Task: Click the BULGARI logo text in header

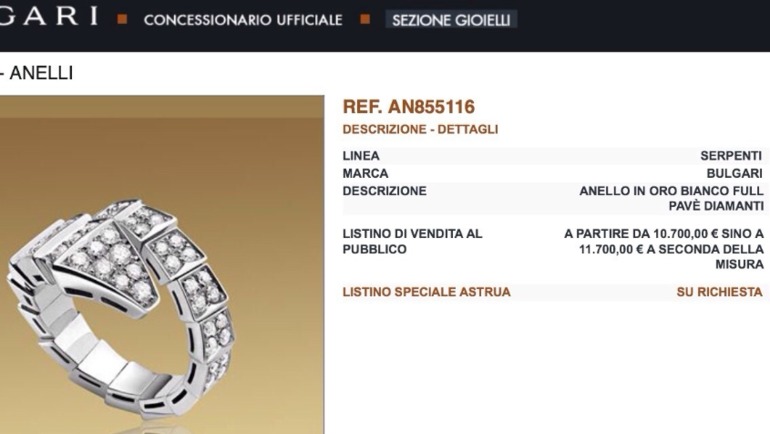Action: tap(48, 16)
